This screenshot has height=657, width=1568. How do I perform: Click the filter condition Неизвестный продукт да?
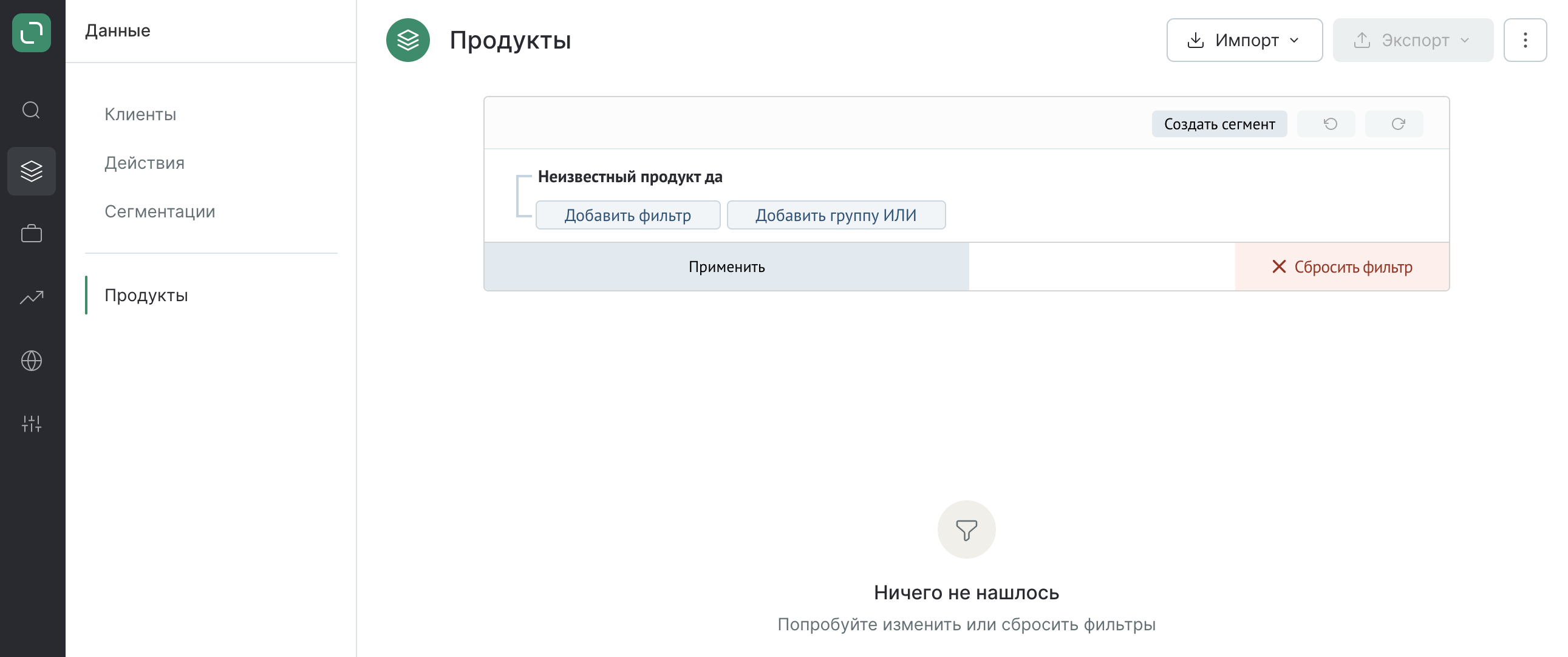click(630, 177)
